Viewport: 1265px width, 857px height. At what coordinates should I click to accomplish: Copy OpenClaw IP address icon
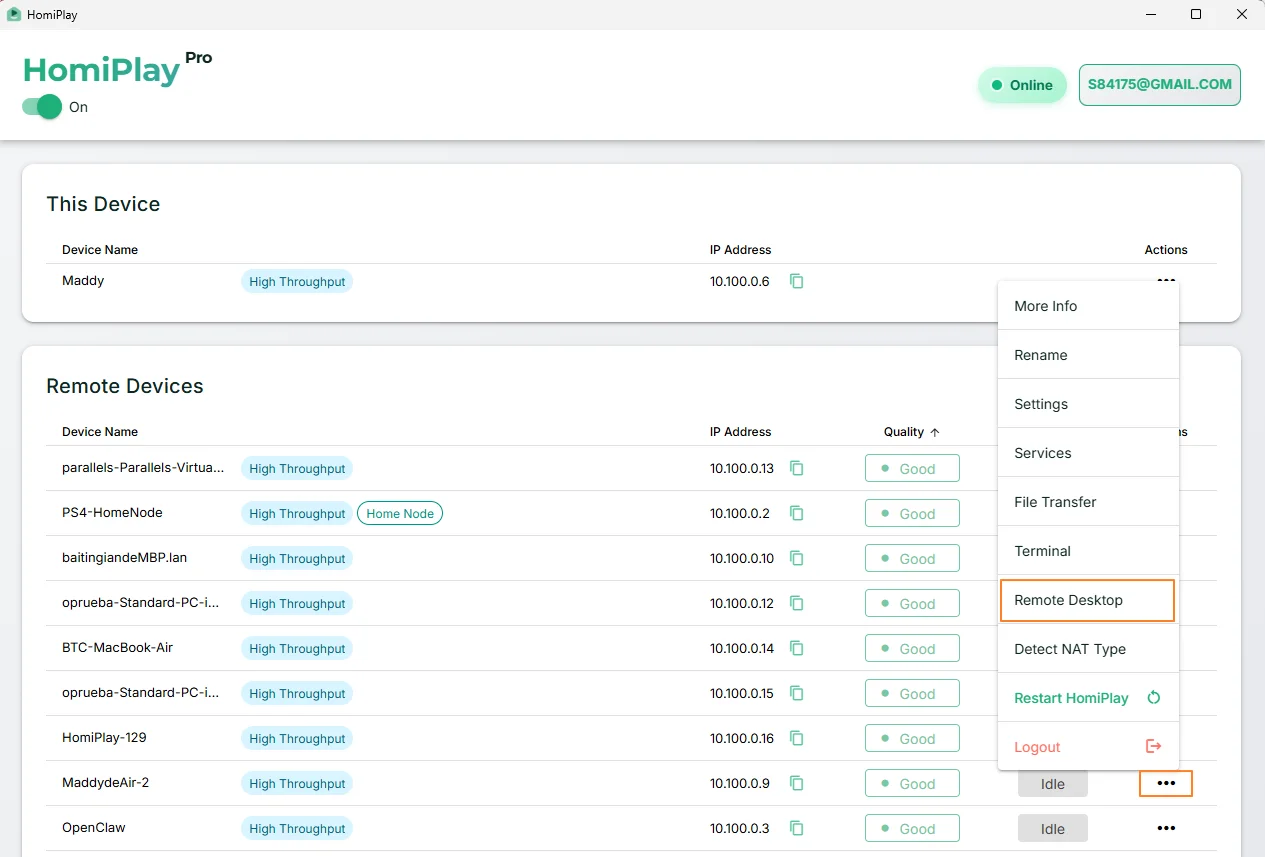[797, 828]
